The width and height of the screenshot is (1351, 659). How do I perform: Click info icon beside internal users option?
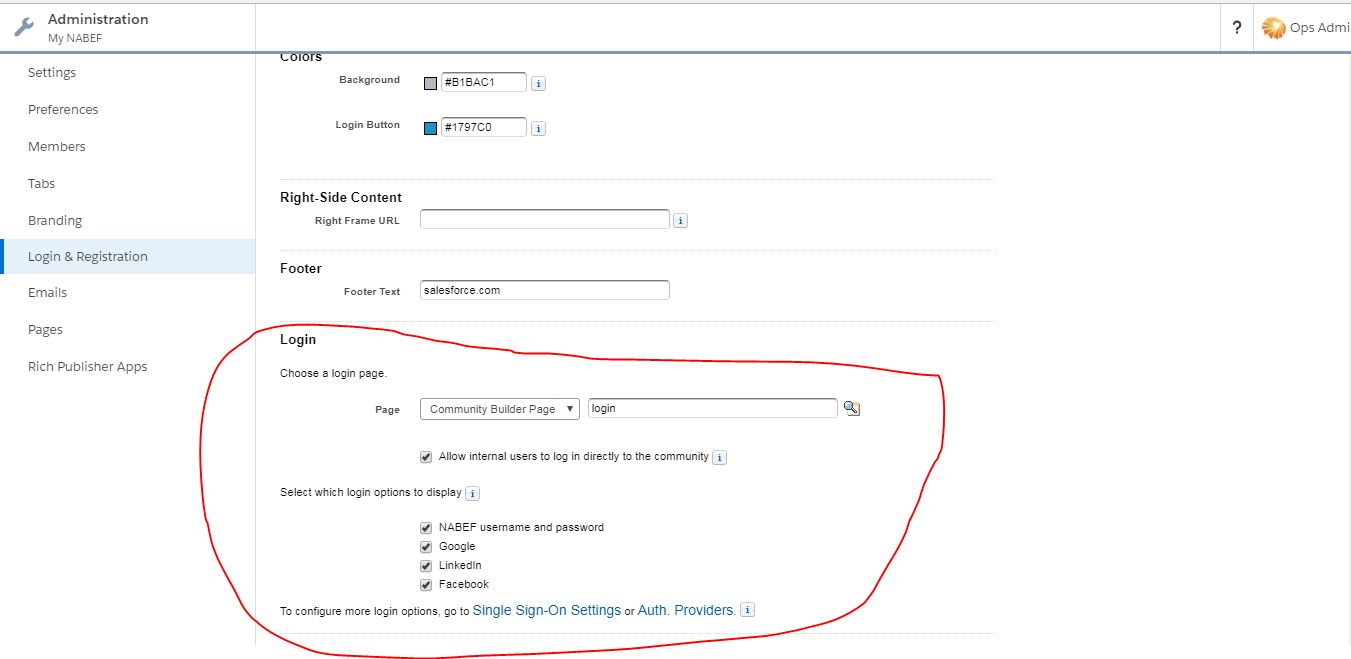tap(719, 458)
